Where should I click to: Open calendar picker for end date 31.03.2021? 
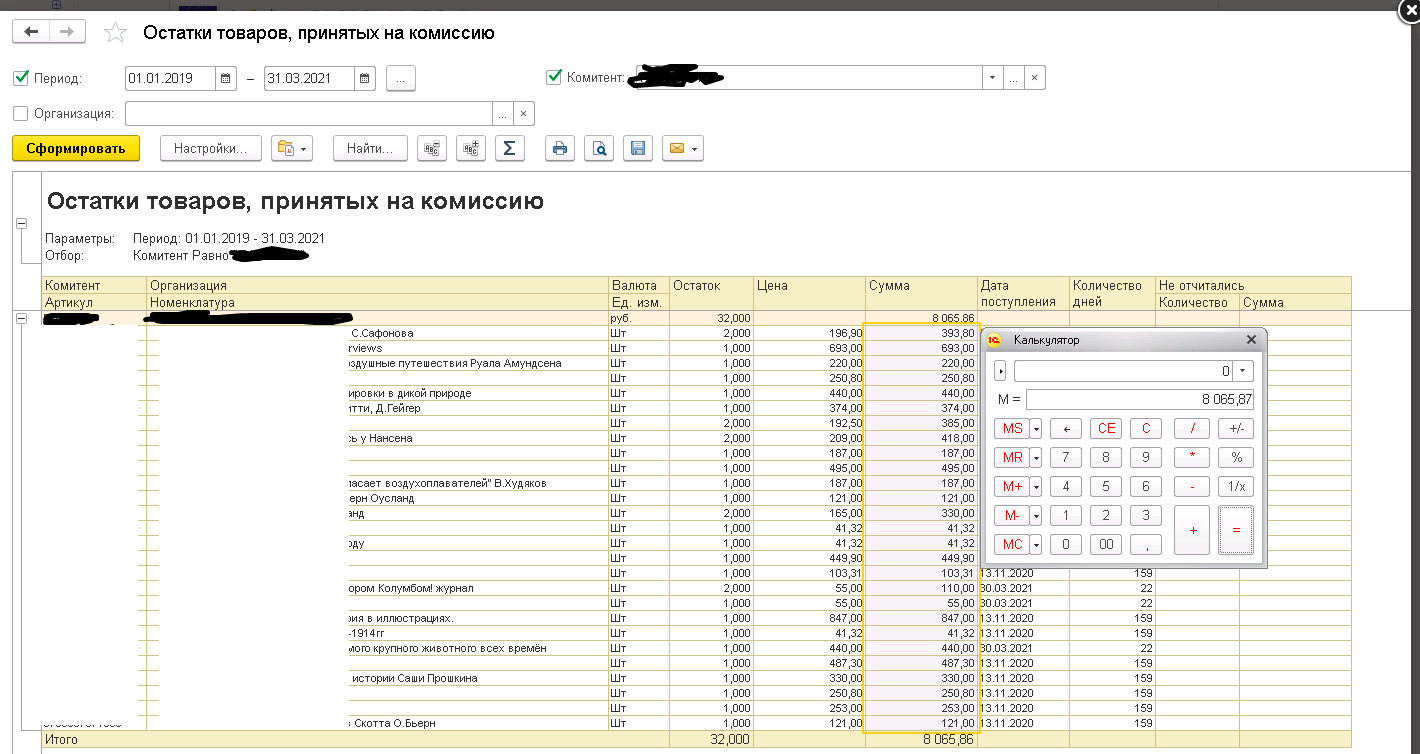[x=365, y=78]
